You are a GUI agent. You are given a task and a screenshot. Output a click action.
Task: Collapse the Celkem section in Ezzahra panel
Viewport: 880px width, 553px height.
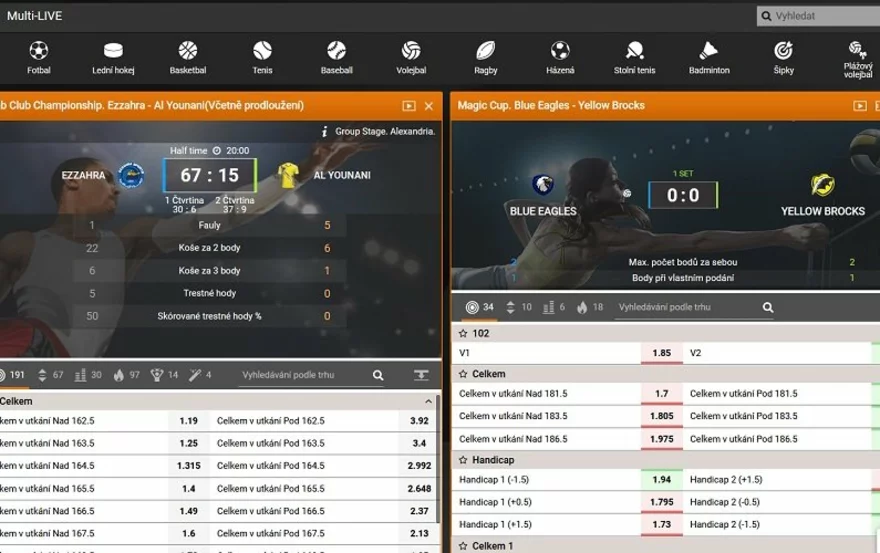tap(428, 401)
